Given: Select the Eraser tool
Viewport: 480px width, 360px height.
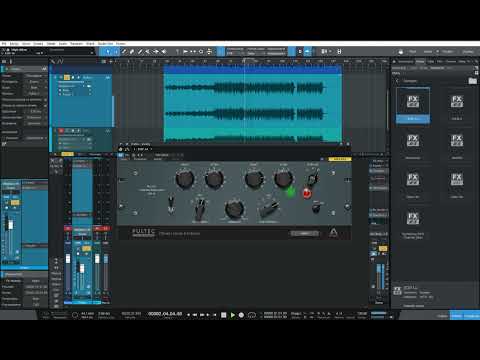Looking at the screenshot, I should [x=132, y=51].
